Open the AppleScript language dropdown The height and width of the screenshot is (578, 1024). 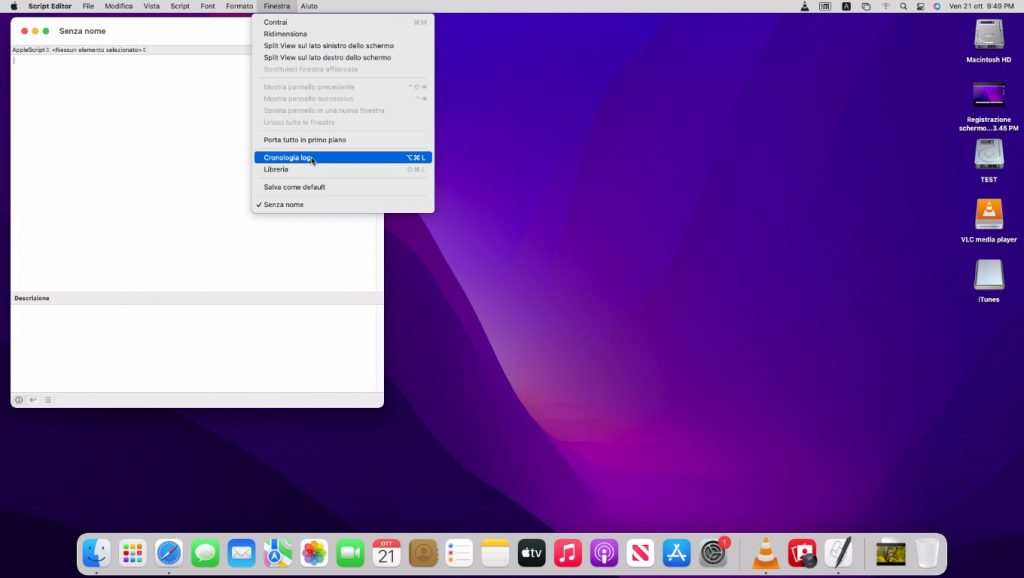click(30, 49)
